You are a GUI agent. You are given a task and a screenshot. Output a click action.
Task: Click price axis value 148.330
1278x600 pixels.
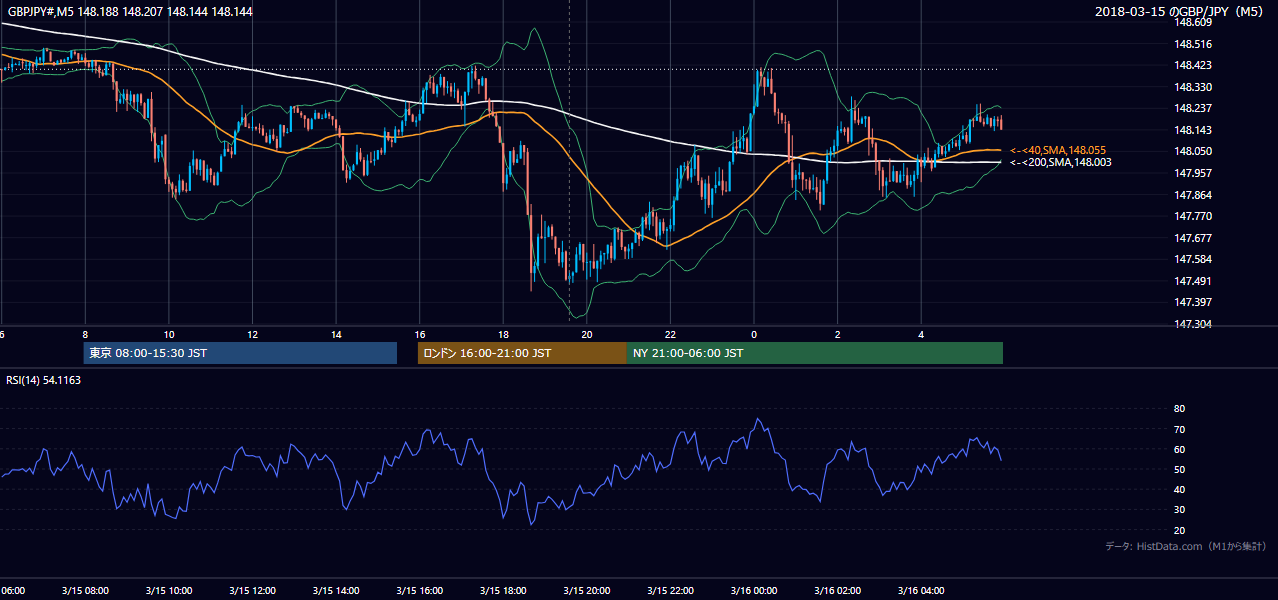click(x=1192, y=88)
